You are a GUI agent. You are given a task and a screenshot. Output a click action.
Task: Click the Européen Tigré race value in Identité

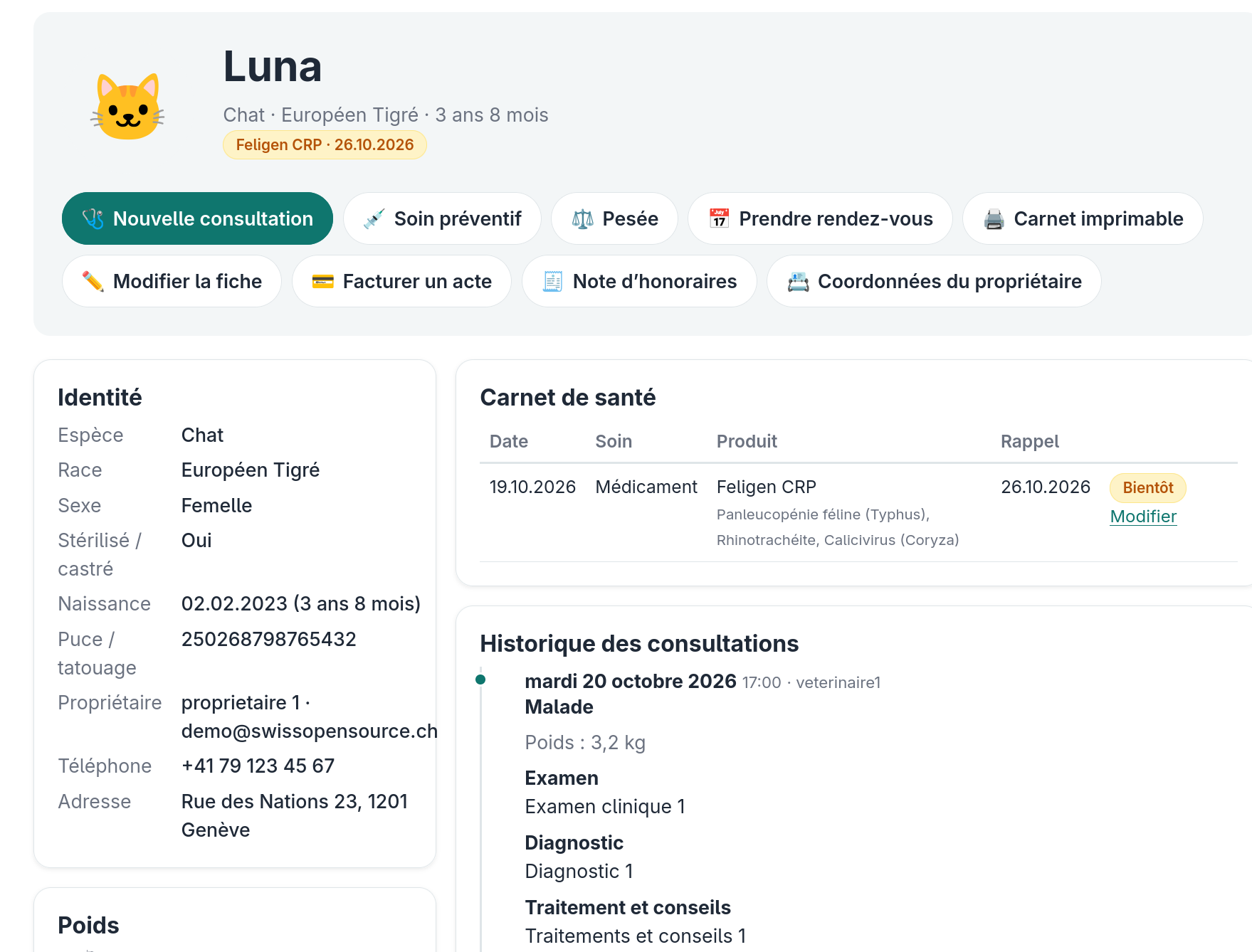(x=251, y=470)
